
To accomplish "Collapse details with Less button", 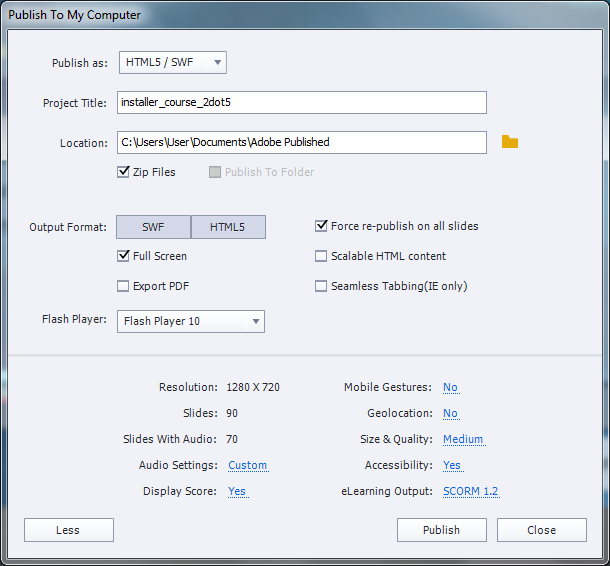I will pyautogui.click(x=69, y=530).
